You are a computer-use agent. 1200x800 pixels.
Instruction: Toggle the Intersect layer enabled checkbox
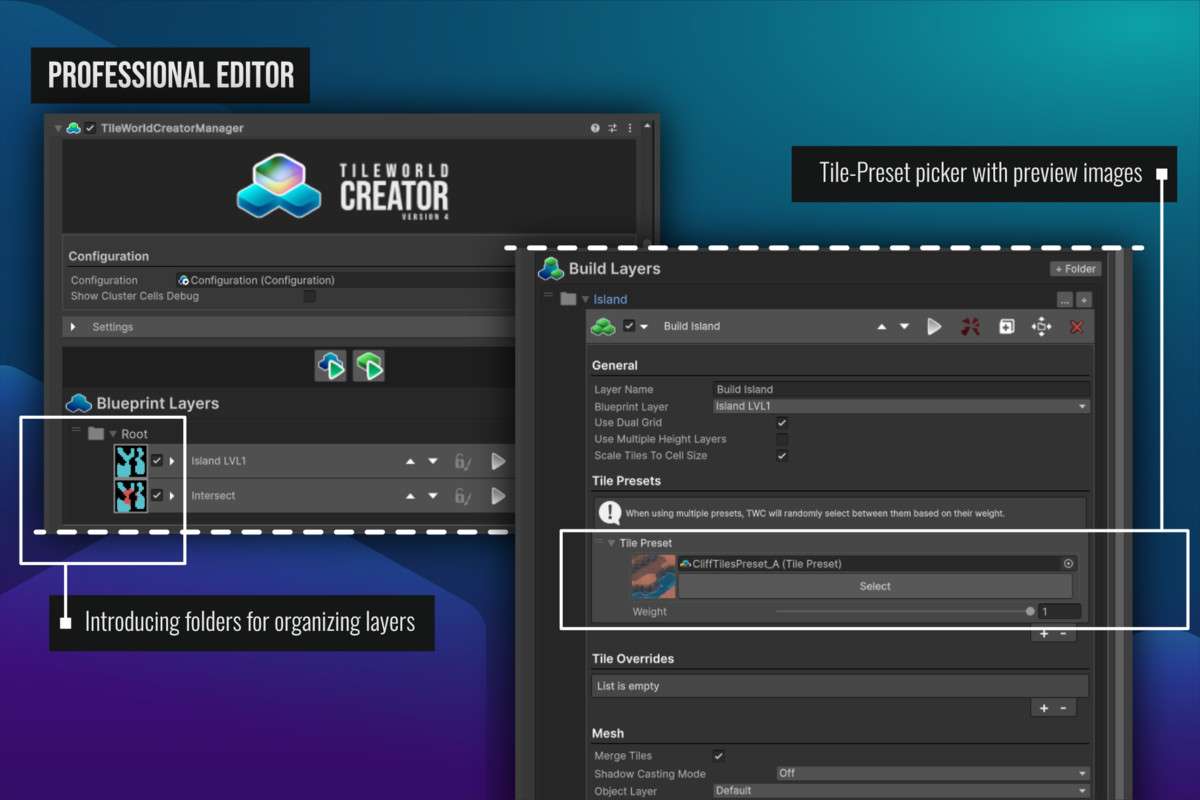(157, 495)
